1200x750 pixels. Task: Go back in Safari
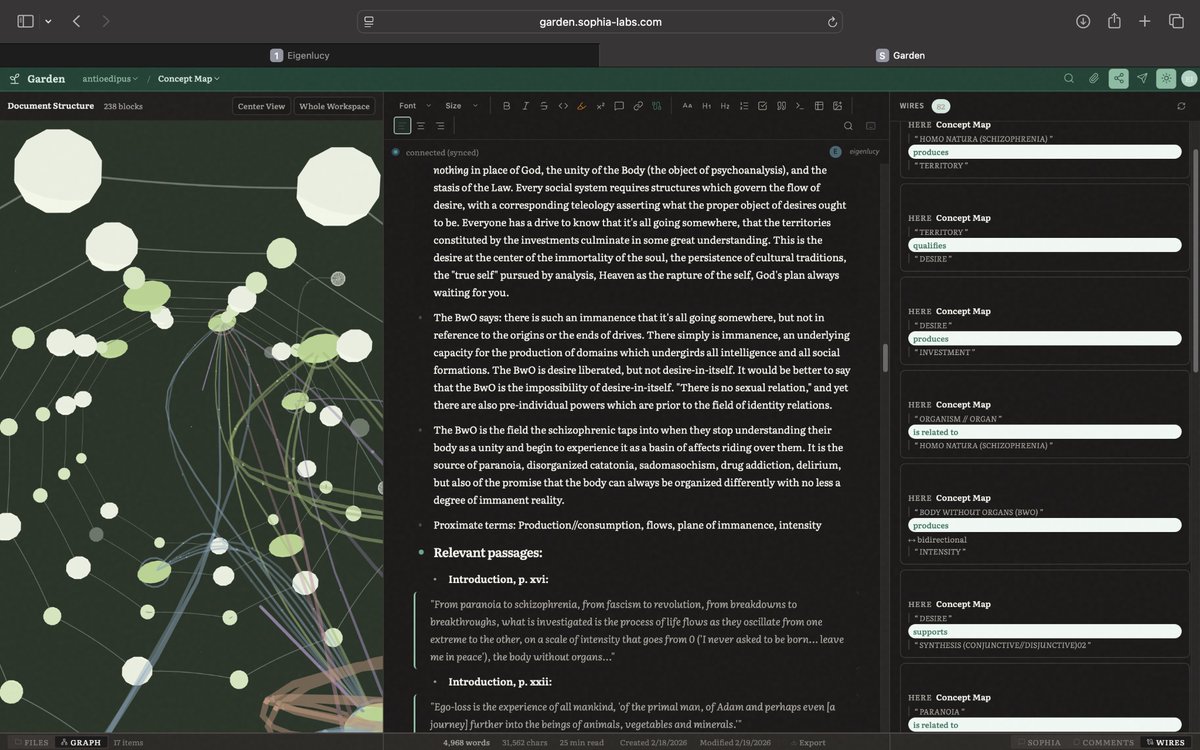click(77, 21)
